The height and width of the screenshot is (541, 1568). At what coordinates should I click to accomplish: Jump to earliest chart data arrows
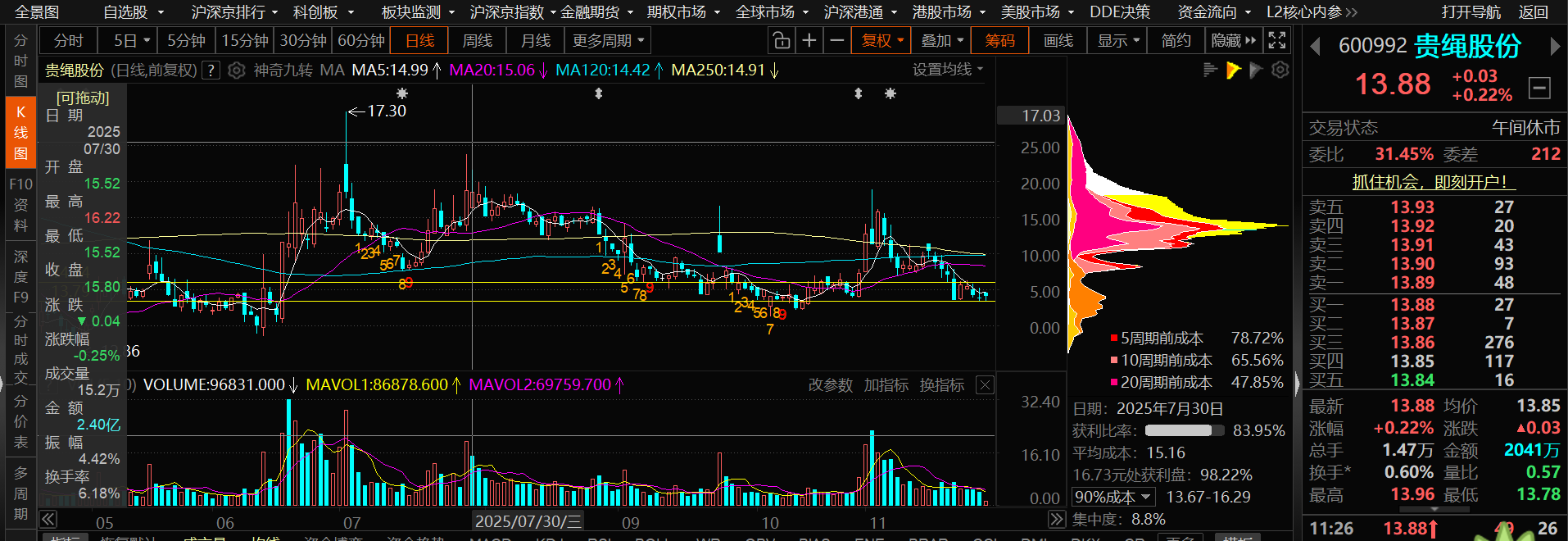[x=48, y=519]
